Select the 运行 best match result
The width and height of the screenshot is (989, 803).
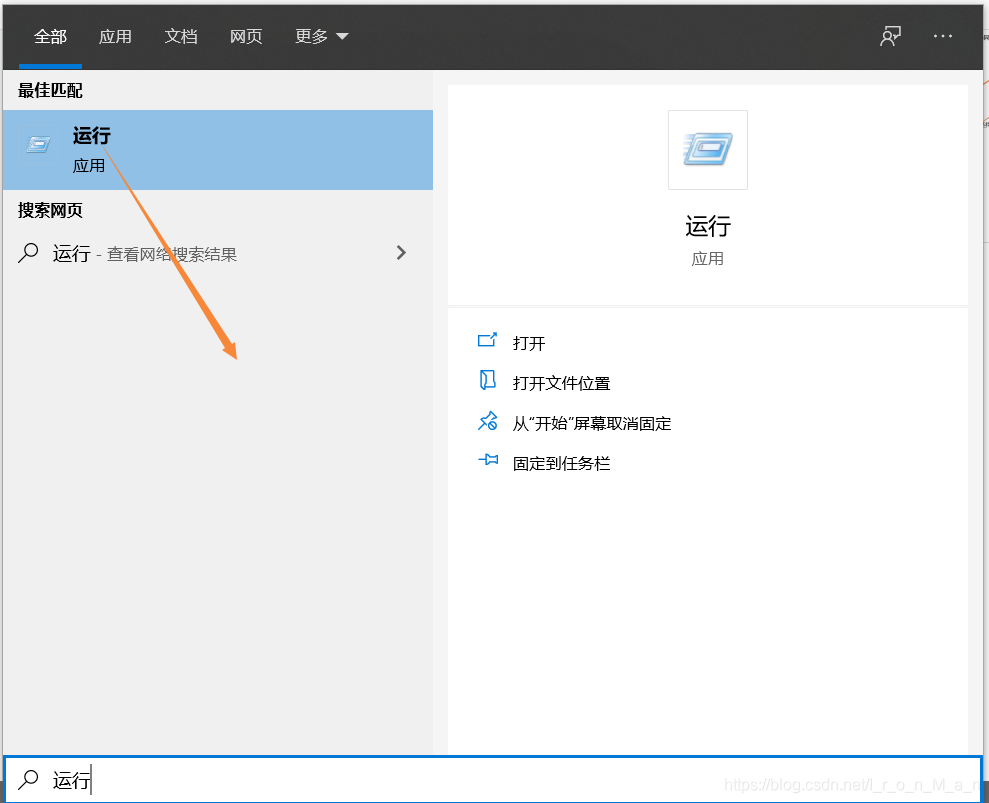(x=218, y=150)
